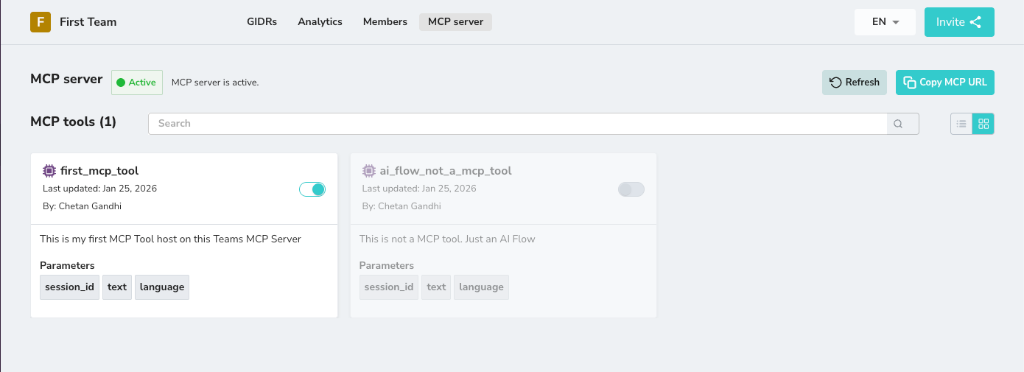Click the chip icon beside ai_flow_not_a_mcp_tool
1024x372 pixels.
[x=368, y=171]
